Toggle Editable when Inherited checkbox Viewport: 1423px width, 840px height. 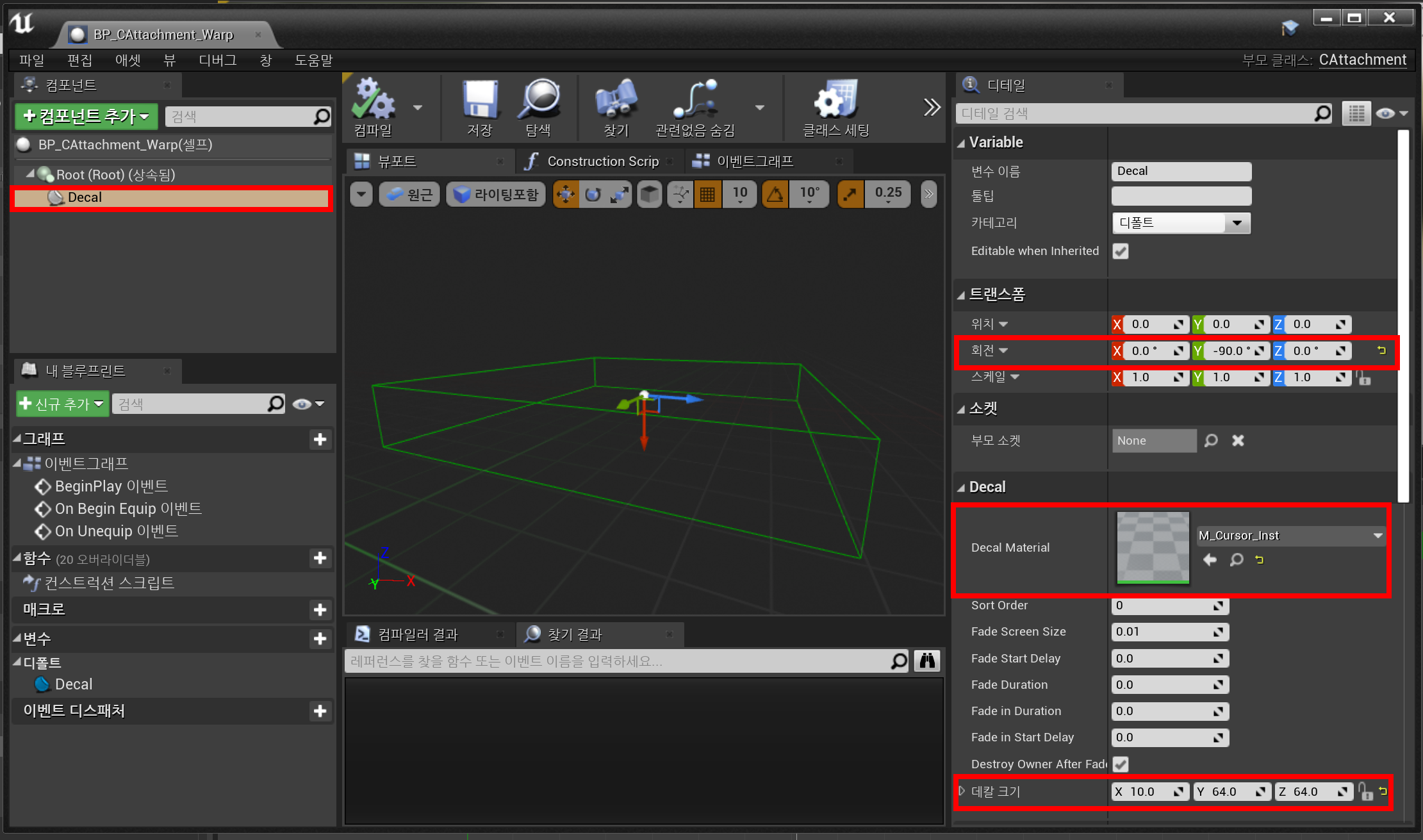point(1121,251)
